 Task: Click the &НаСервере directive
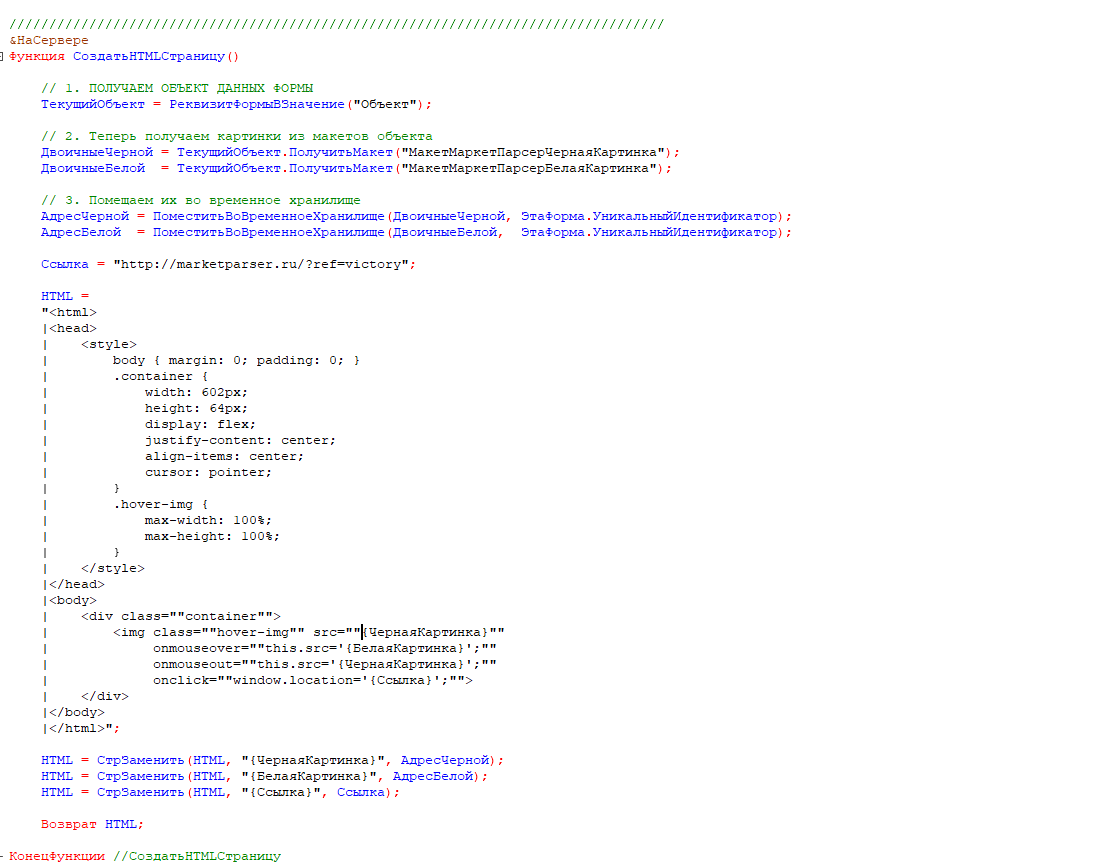point(49,40)
